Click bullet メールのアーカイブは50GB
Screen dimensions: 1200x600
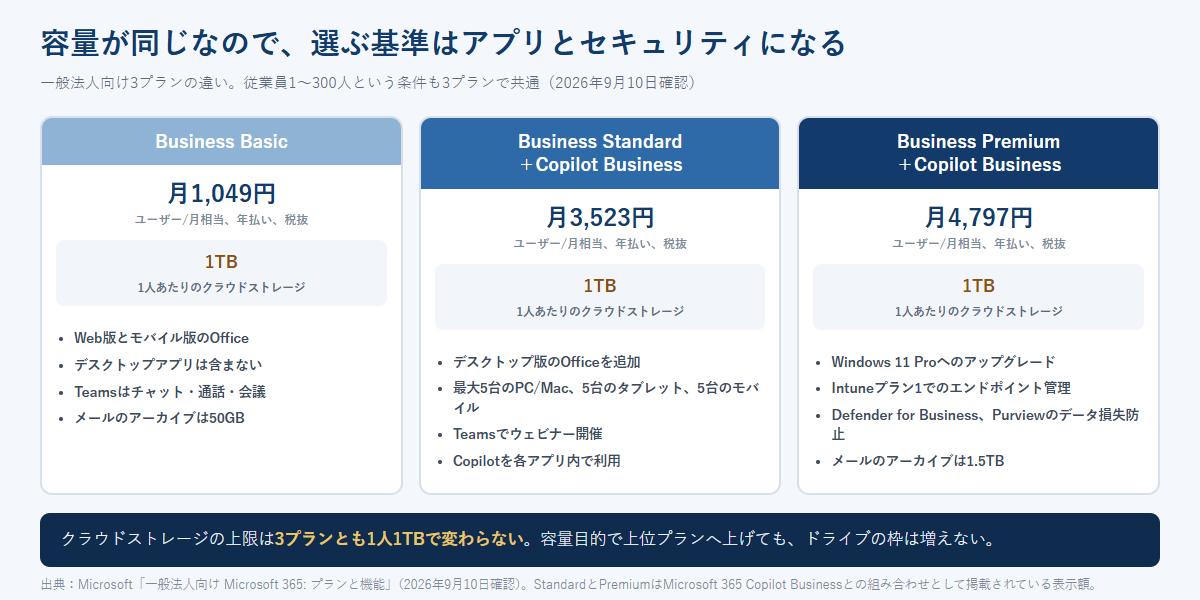(159, 418)
